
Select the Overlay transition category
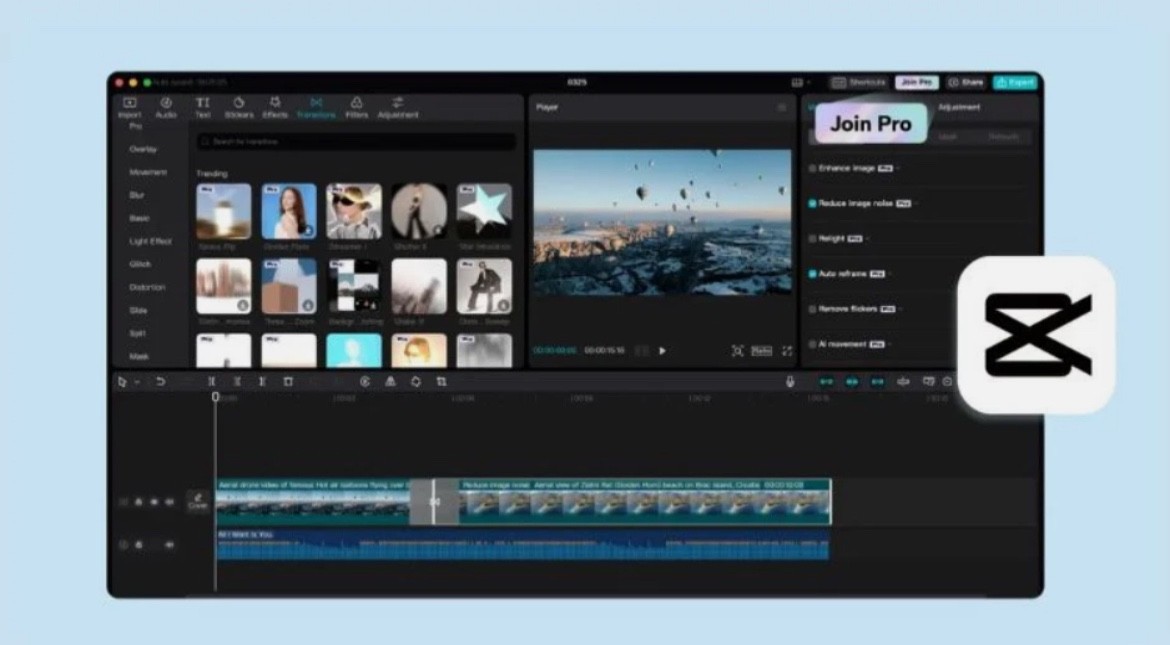click(x=143, y=149)
